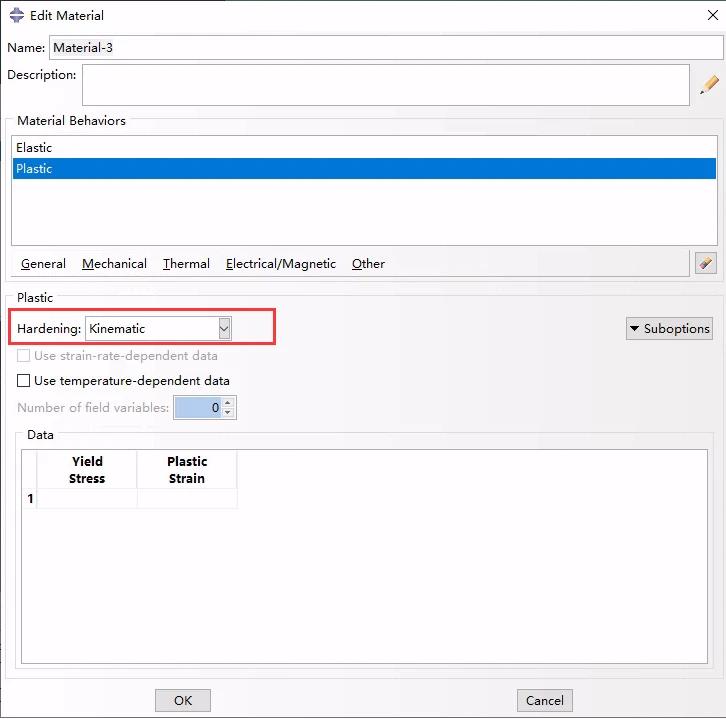
Task: Select the Plastic behavior in the list
Action: [364, 169]
